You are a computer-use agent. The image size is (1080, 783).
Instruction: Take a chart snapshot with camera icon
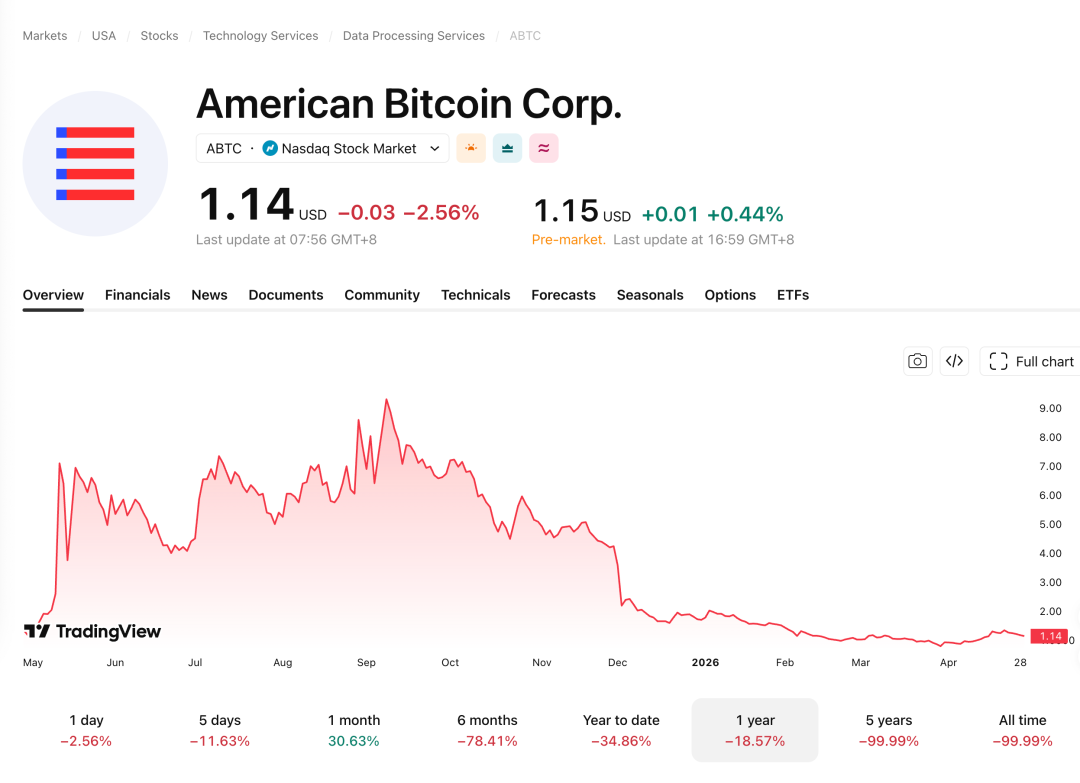tap(917, 361)
